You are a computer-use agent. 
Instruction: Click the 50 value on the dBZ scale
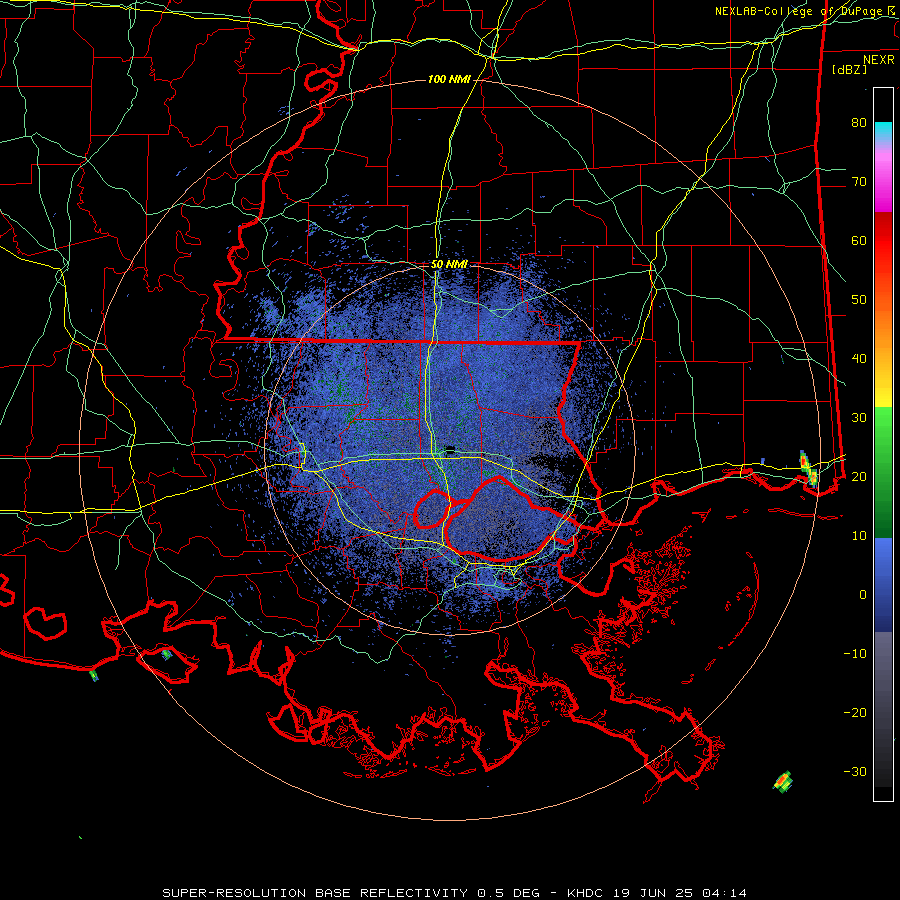tap(859, 300)
